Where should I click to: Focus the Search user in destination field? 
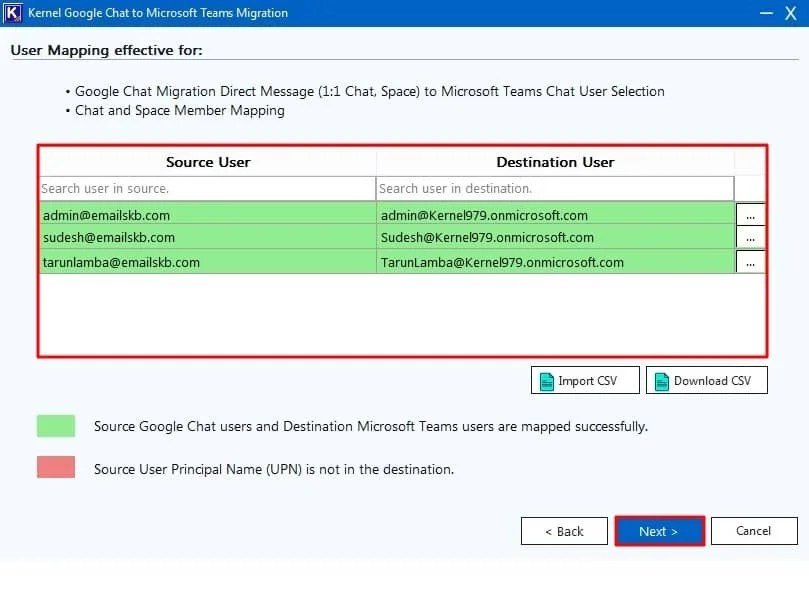555,188
